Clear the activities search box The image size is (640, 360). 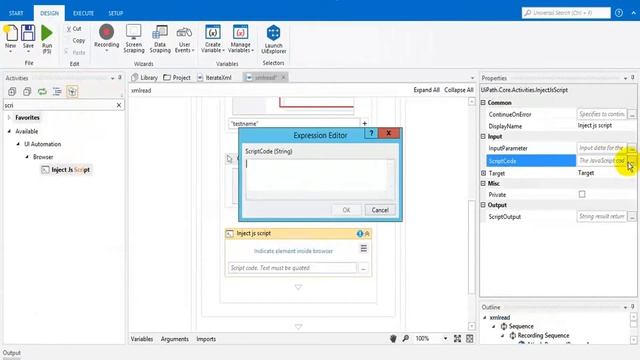tap(119, 105)
